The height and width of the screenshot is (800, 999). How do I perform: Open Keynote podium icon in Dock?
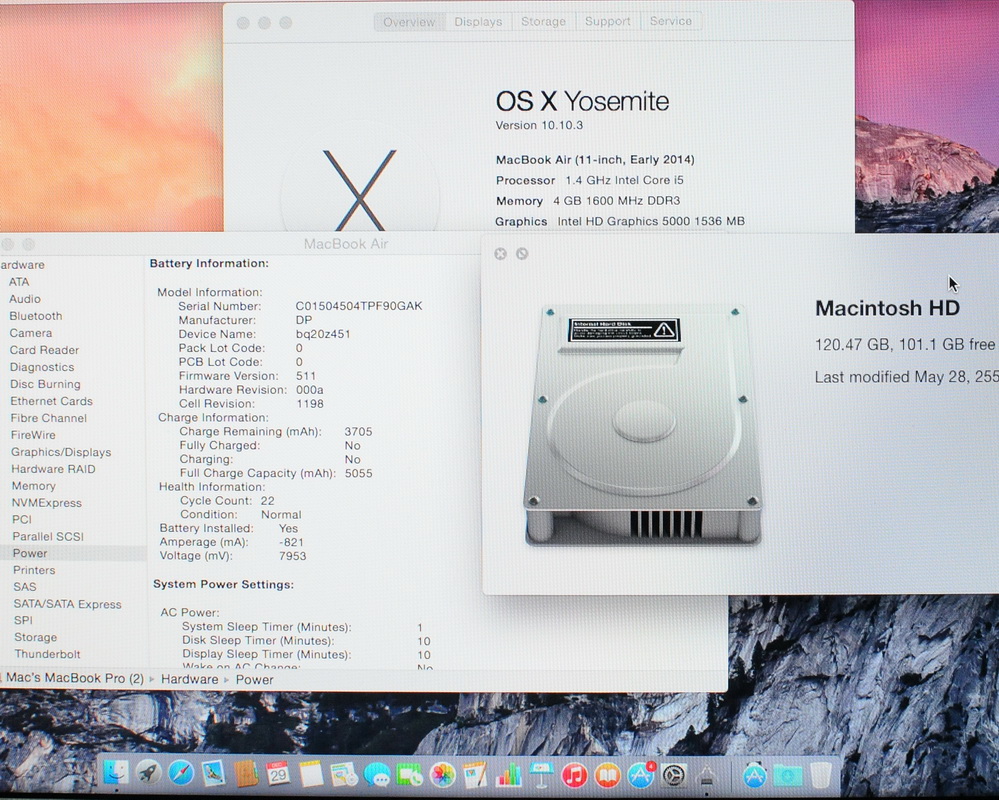(542, 775)
